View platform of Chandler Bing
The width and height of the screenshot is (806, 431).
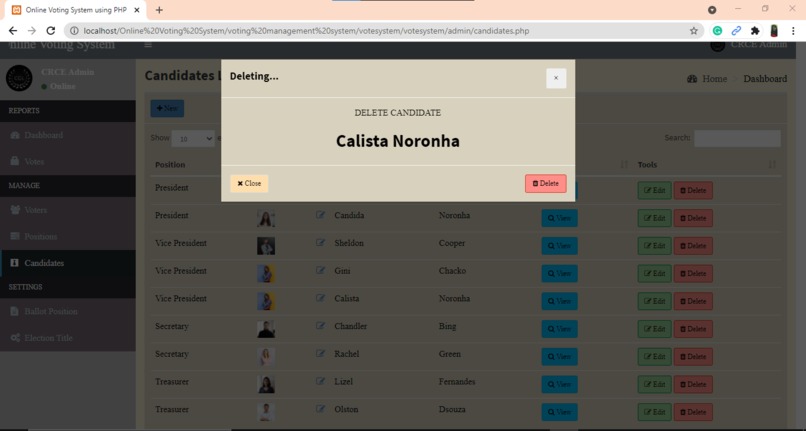point(559,329)
